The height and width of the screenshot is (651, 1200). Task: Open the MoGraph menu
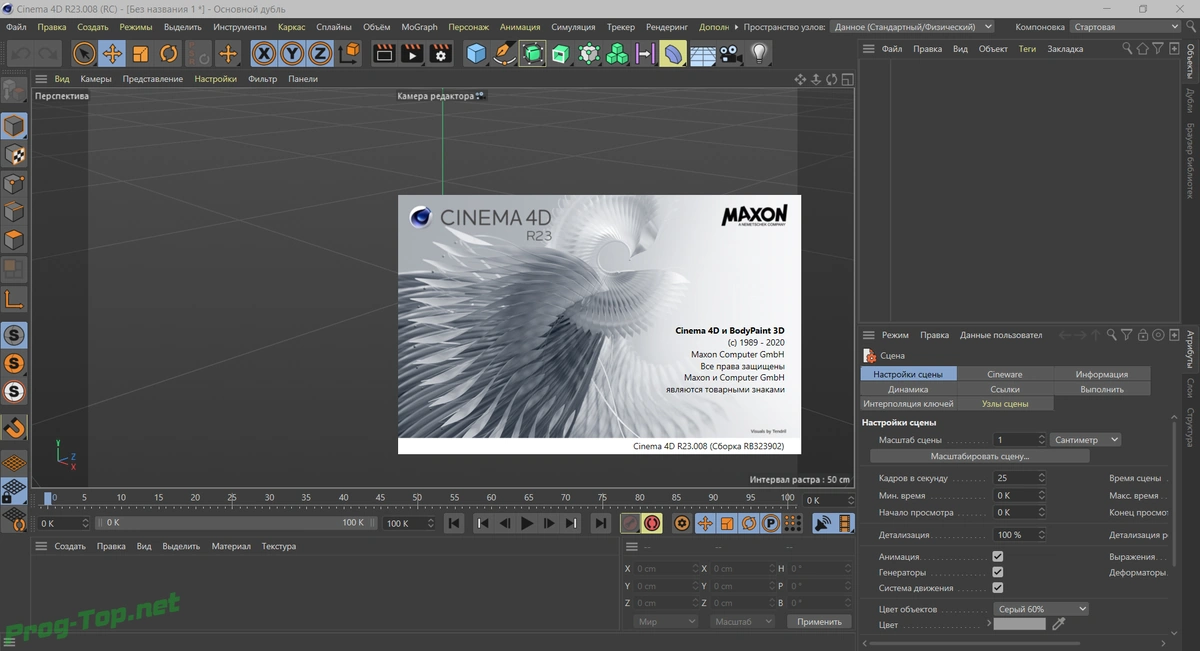point(419,27)
